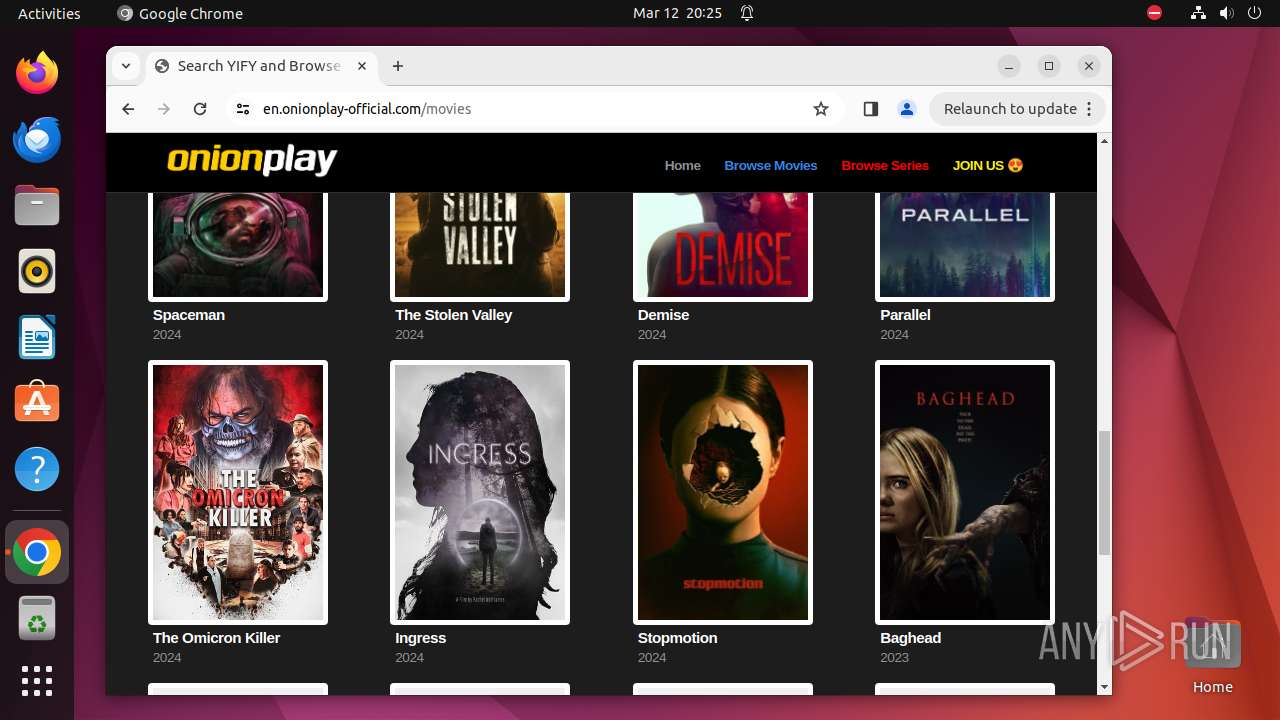Open the Baghead movie poster
This screenshot has height=720, width=1280.
[x=965, y=492]
